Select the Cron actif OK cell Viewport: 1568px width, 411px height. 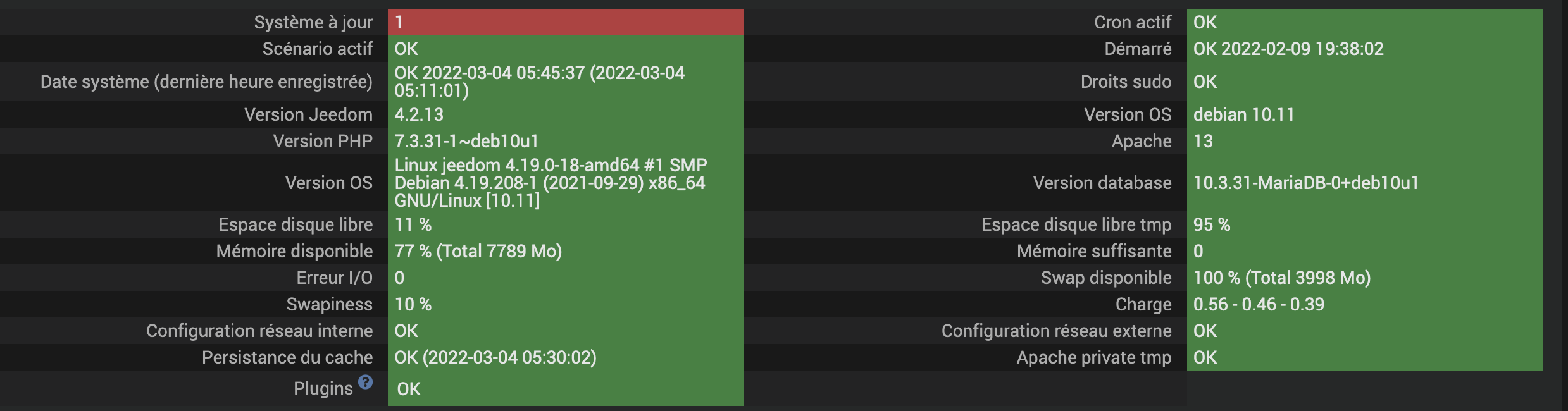(x=1364, y=22)
